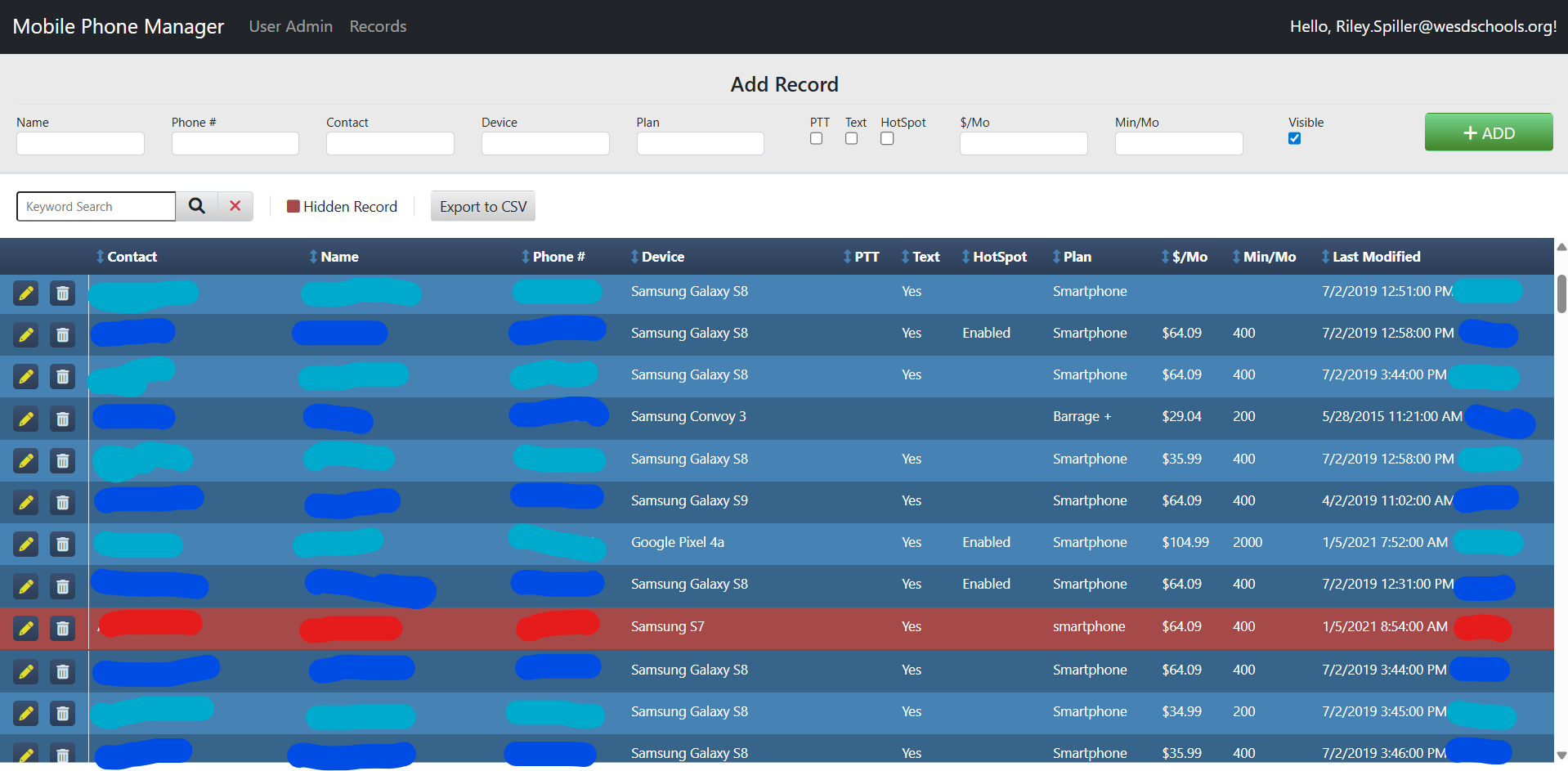Delete the Google Pixel 4a record
1568x771 pixels.
(x=62, y=544)
